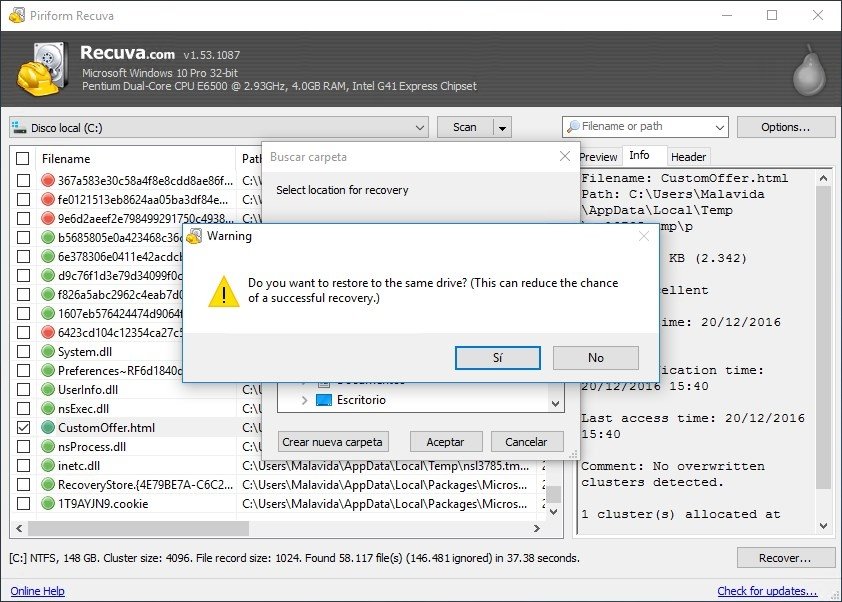
Task: Confirm restore with the Sí button
Action: coord(498,358)
